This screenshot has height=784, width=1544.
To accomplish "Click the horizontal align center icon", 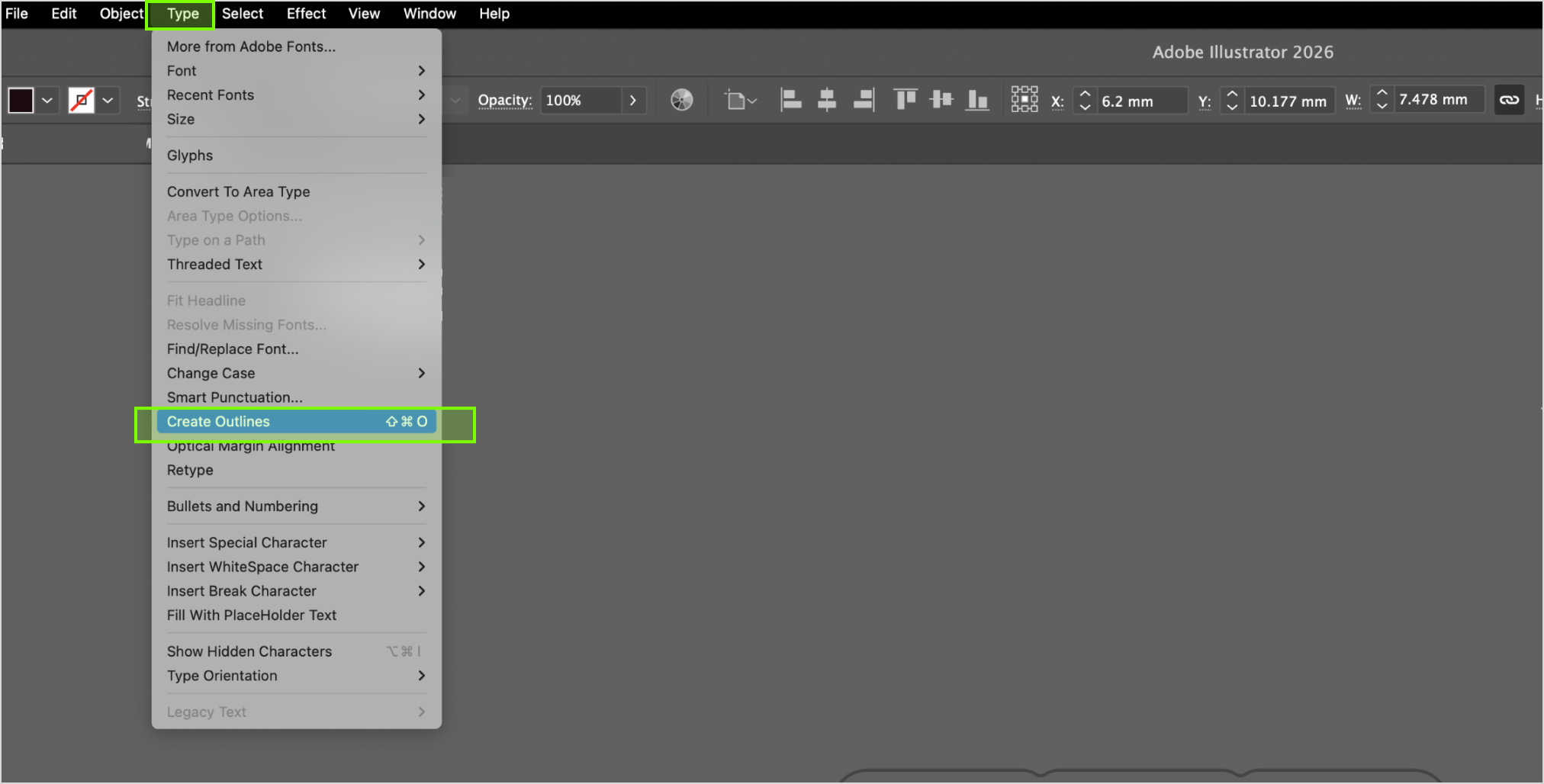I will click(x=827, y=100).
